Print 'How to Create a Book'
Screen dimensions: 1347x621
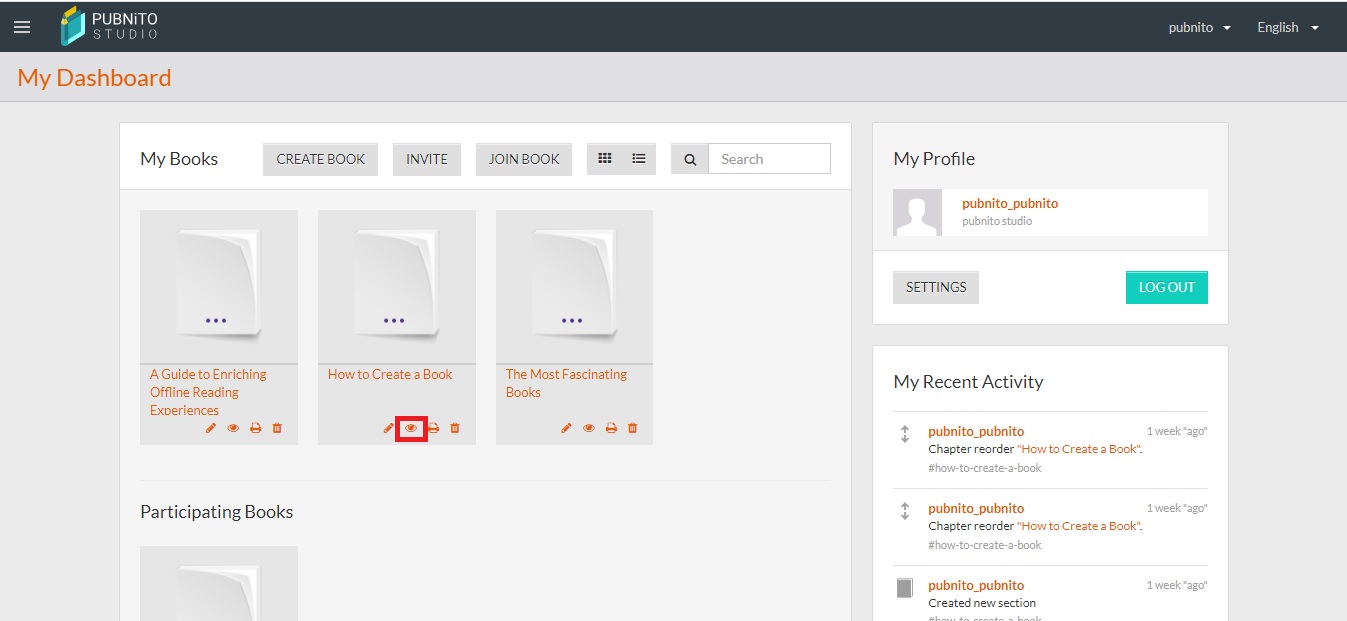pyautogui.click(x=434, y=428)
